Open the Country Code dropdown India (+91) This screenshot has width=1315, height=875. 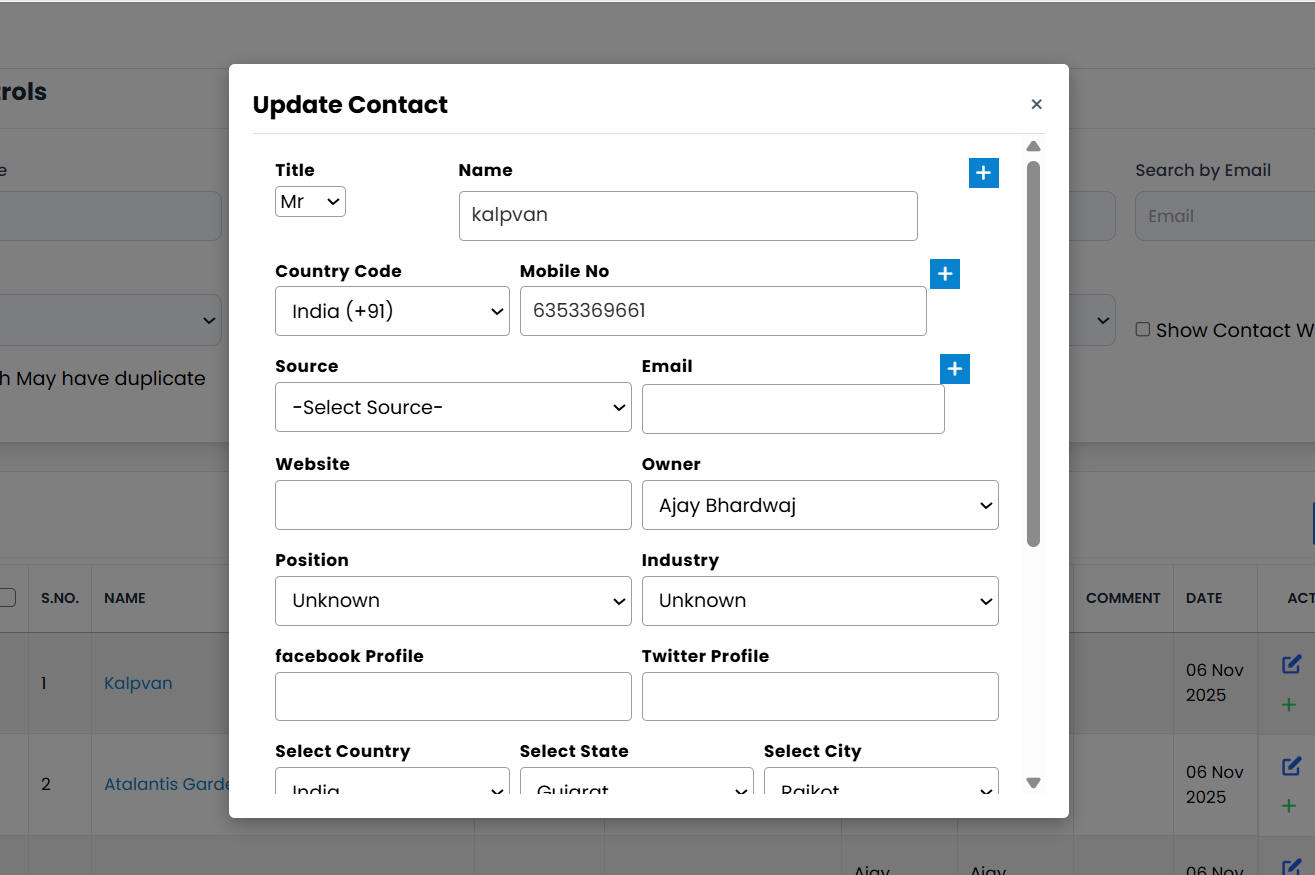[x=392, y=311]
